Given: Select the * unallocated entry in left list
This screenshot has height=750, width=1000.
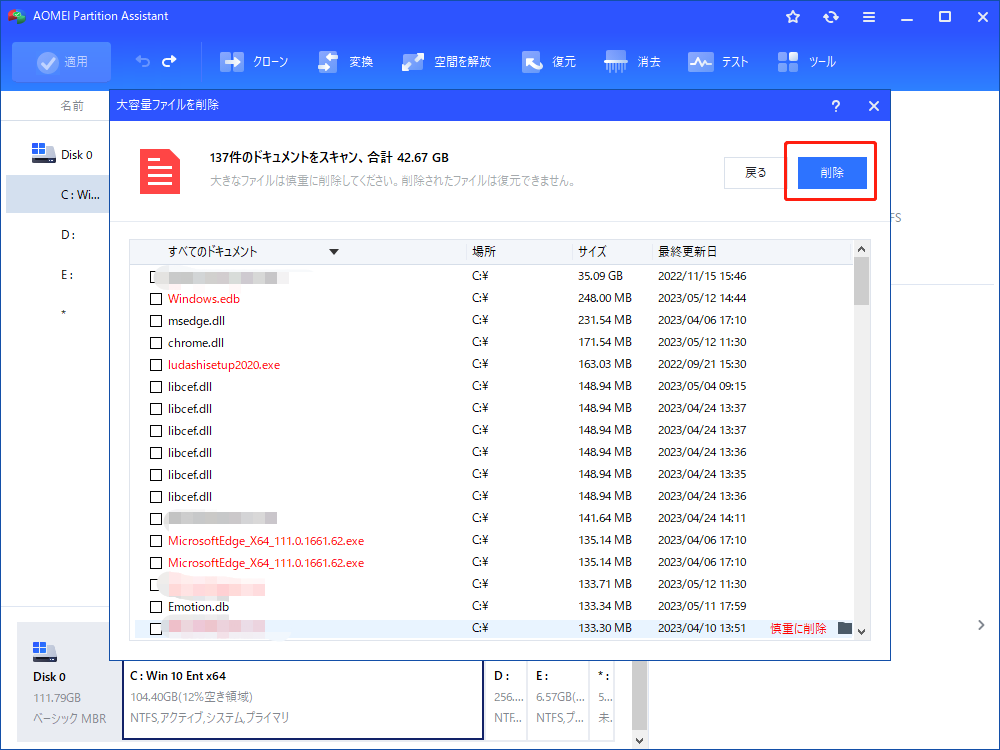Looking at the screenshot, I should click(63, 313).
